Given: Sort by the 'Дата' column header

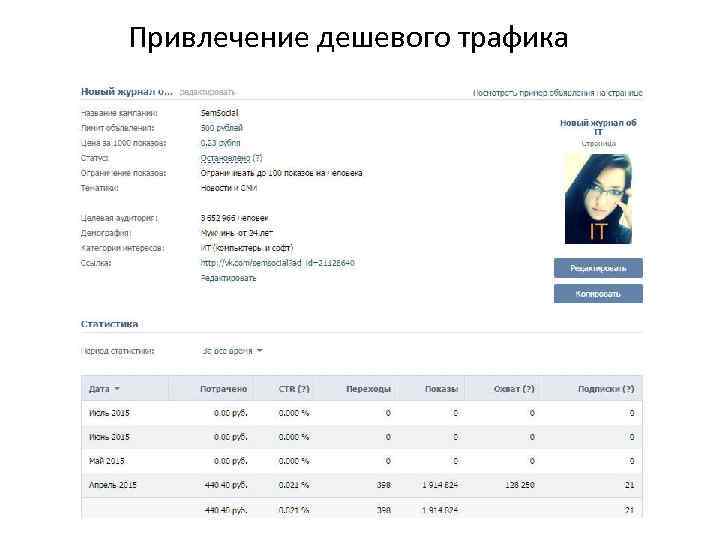Looking at the screenshot, I should (x=104, y=389).
